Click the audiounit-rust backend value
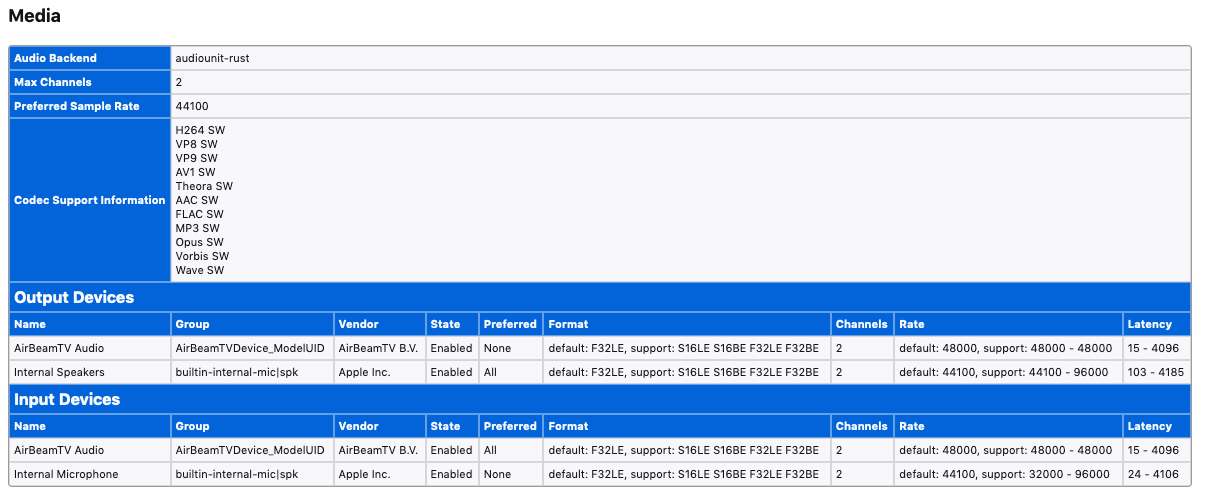The height and width of the screenshot is (491, 1209). click(212, 58)
